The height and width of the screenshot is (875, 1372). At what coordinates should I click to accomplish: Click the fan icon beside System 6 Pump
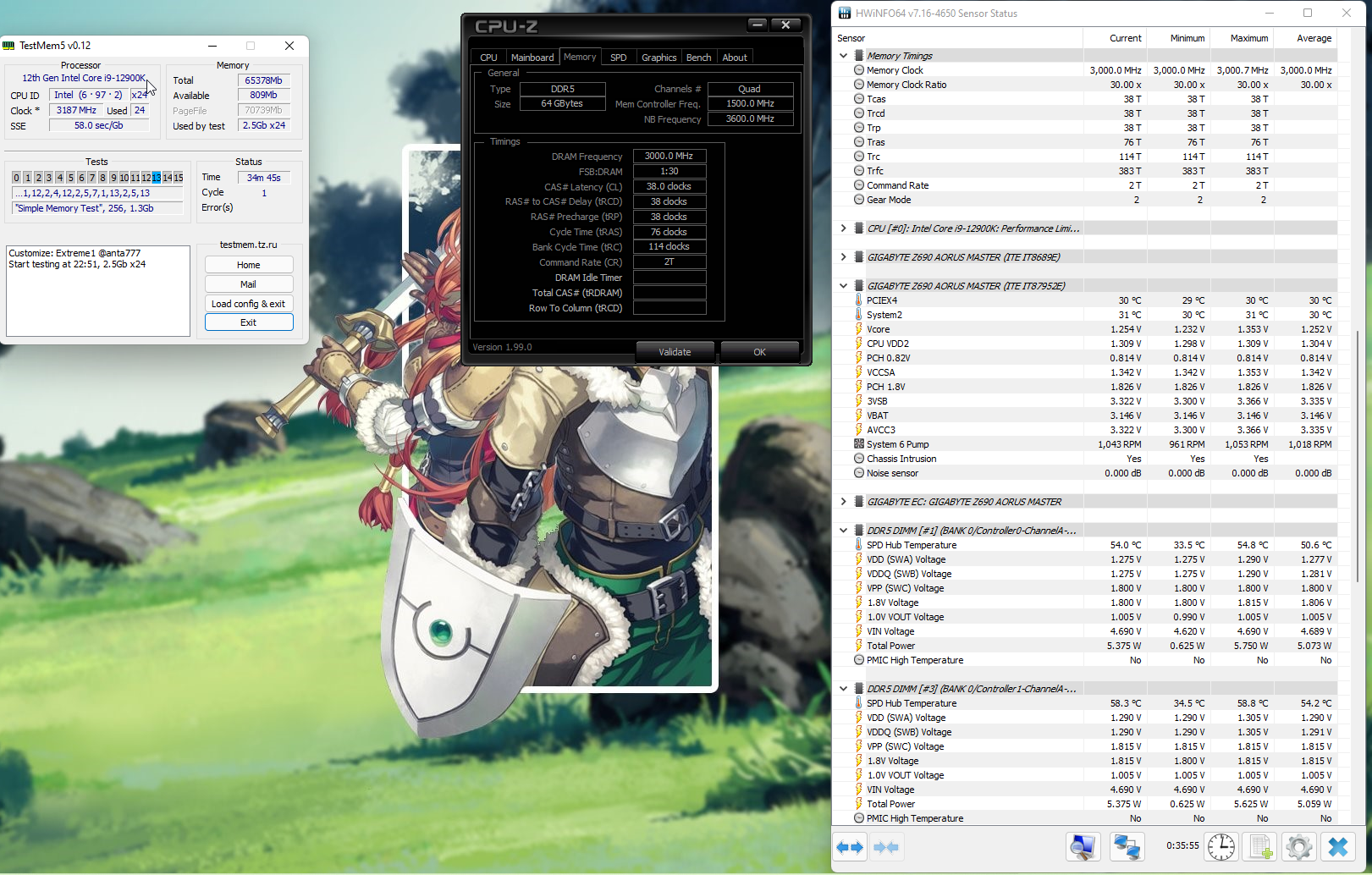859,444
